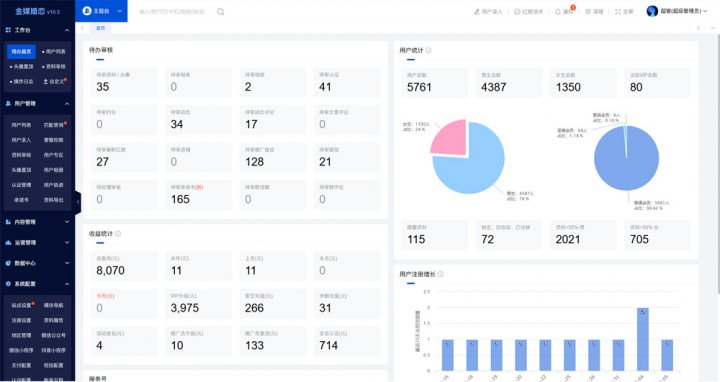Select 待办首页 in the sidebar
The image size is (720, 382).
pos(21,51)
